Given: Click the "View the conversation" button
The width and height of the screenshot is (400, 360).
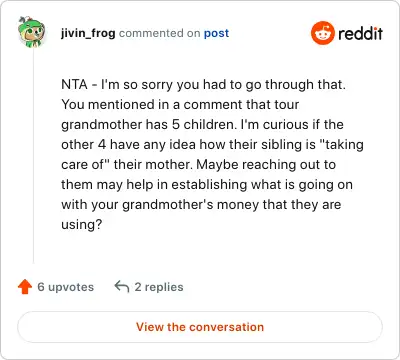Looking at the screenshot, I should (x=200, y=327).
